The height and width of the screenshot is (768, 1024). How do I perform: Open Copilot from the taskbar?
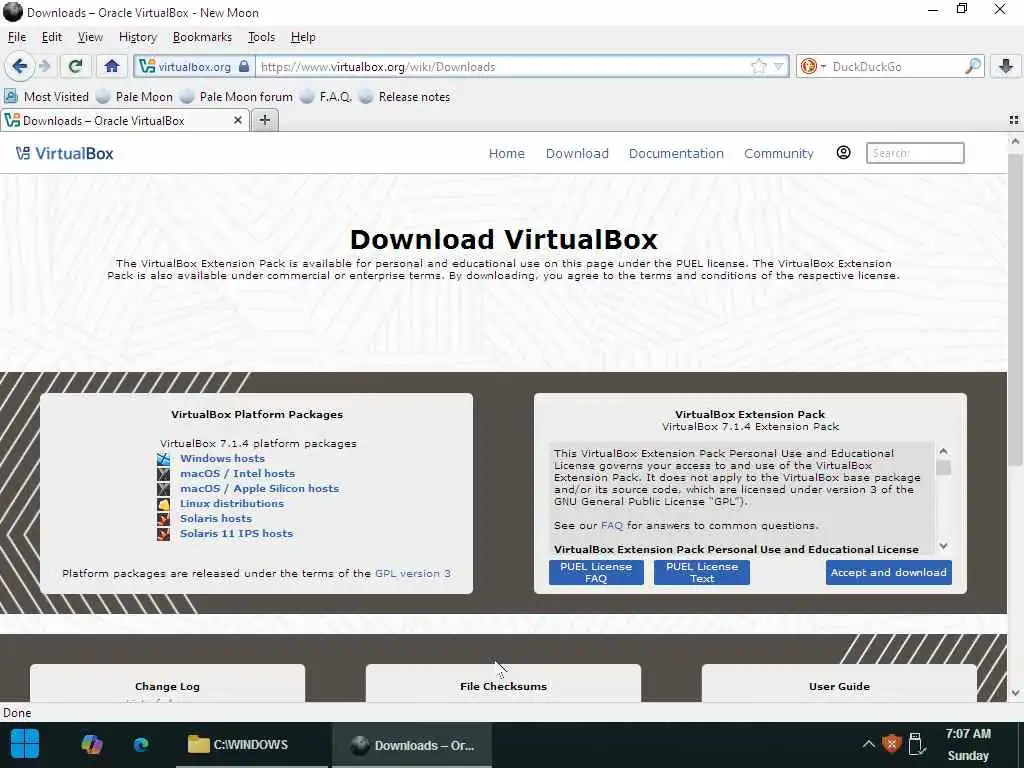91,744
